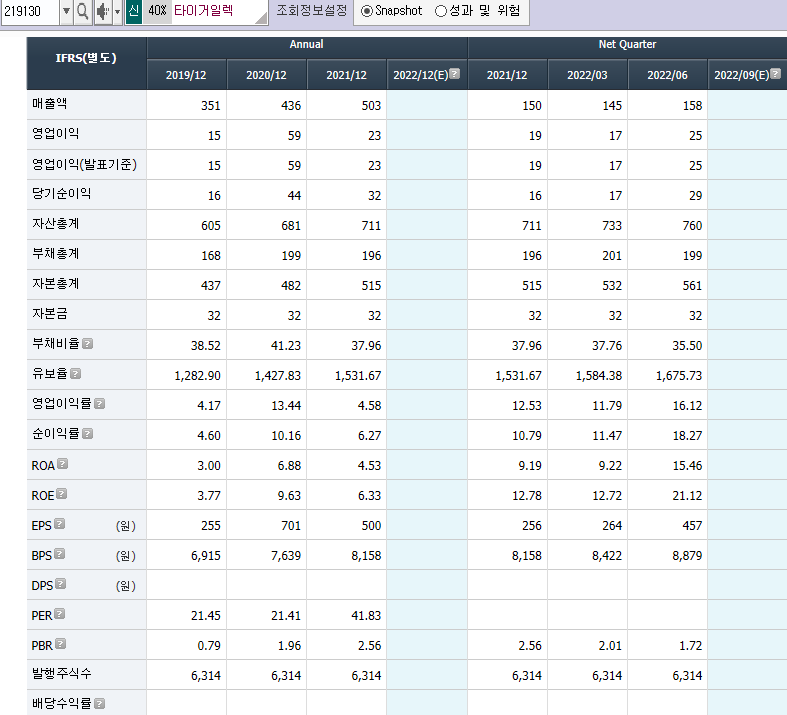Click the 35.50 부채비율 value
Image resolution: width=787 pixels, height=715 pixels.
687,345
